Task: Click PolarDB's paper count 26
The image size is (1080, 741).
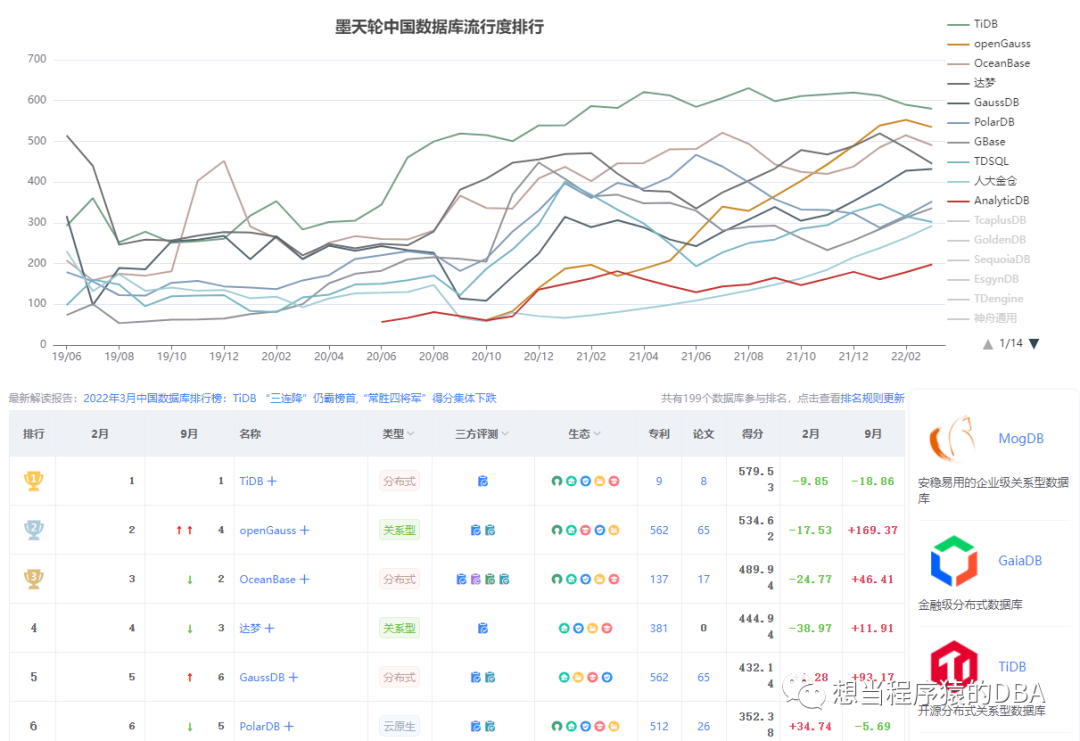Action: coord(703,726)
